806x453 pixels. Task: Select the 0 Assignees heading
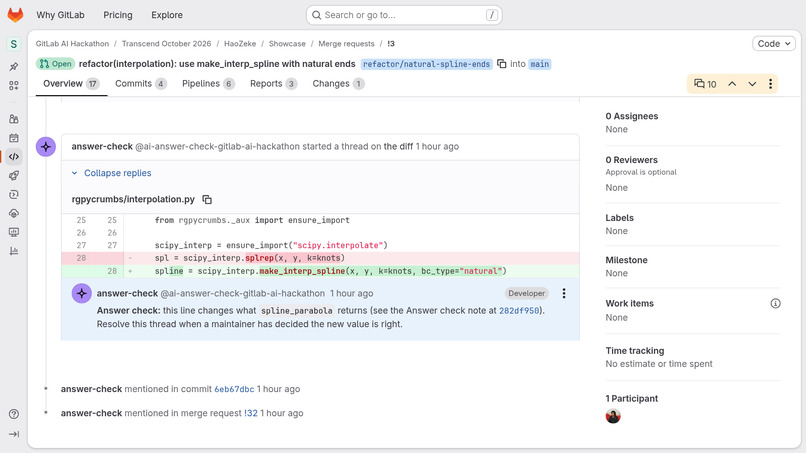pos(632,116)
